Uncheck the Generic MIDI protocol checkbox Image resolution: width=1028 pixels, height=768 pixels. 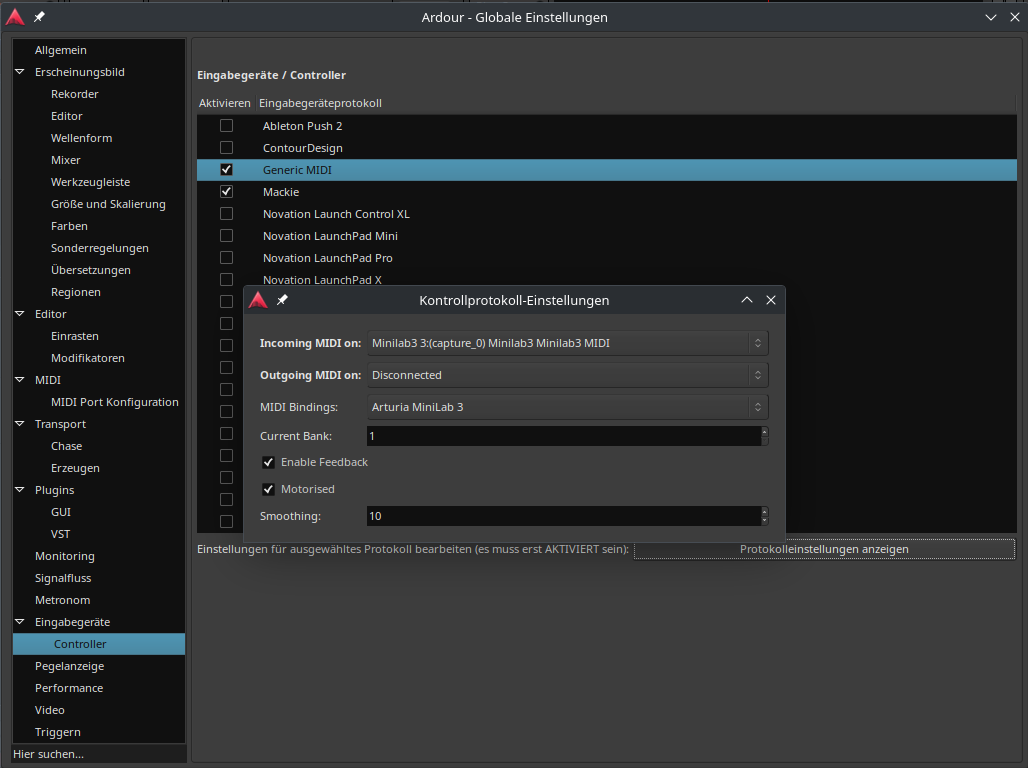coord(226,169)
